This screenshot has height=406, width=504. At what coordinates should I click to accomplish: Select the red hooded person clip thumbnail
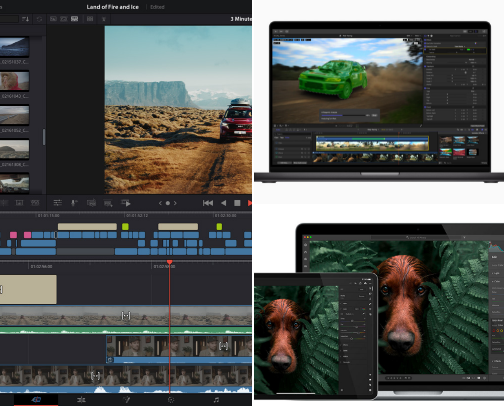[14, 81]
